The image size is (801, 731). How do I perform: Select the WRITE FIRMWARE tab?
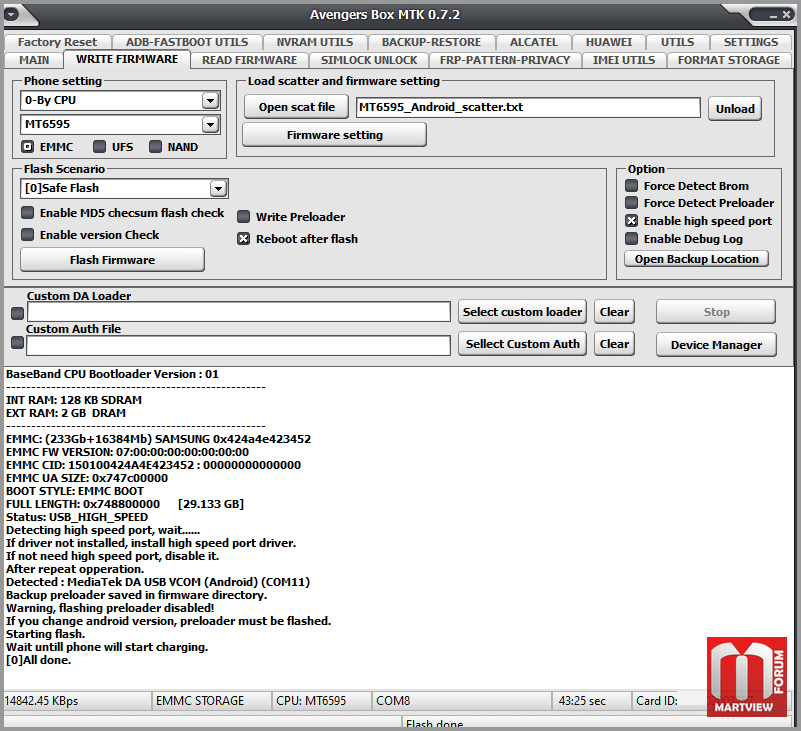[x=127, y=59]
